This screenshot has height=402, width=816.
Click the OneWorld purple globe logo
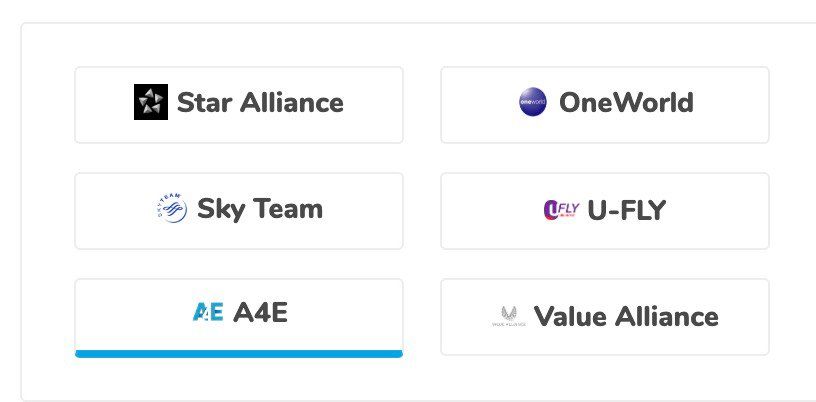pos(533,102)
